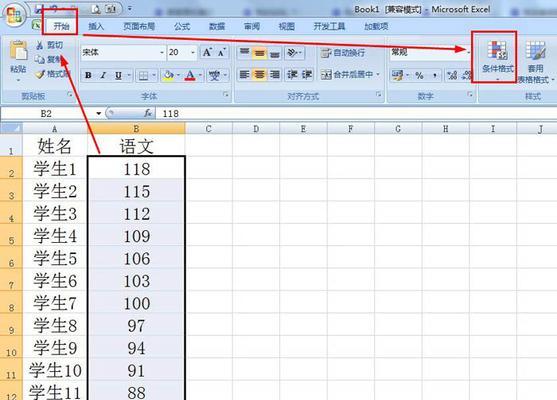Toggle Wrap Text (自动换行)
The height and width of the screenshot is (400, 557).
343,53
